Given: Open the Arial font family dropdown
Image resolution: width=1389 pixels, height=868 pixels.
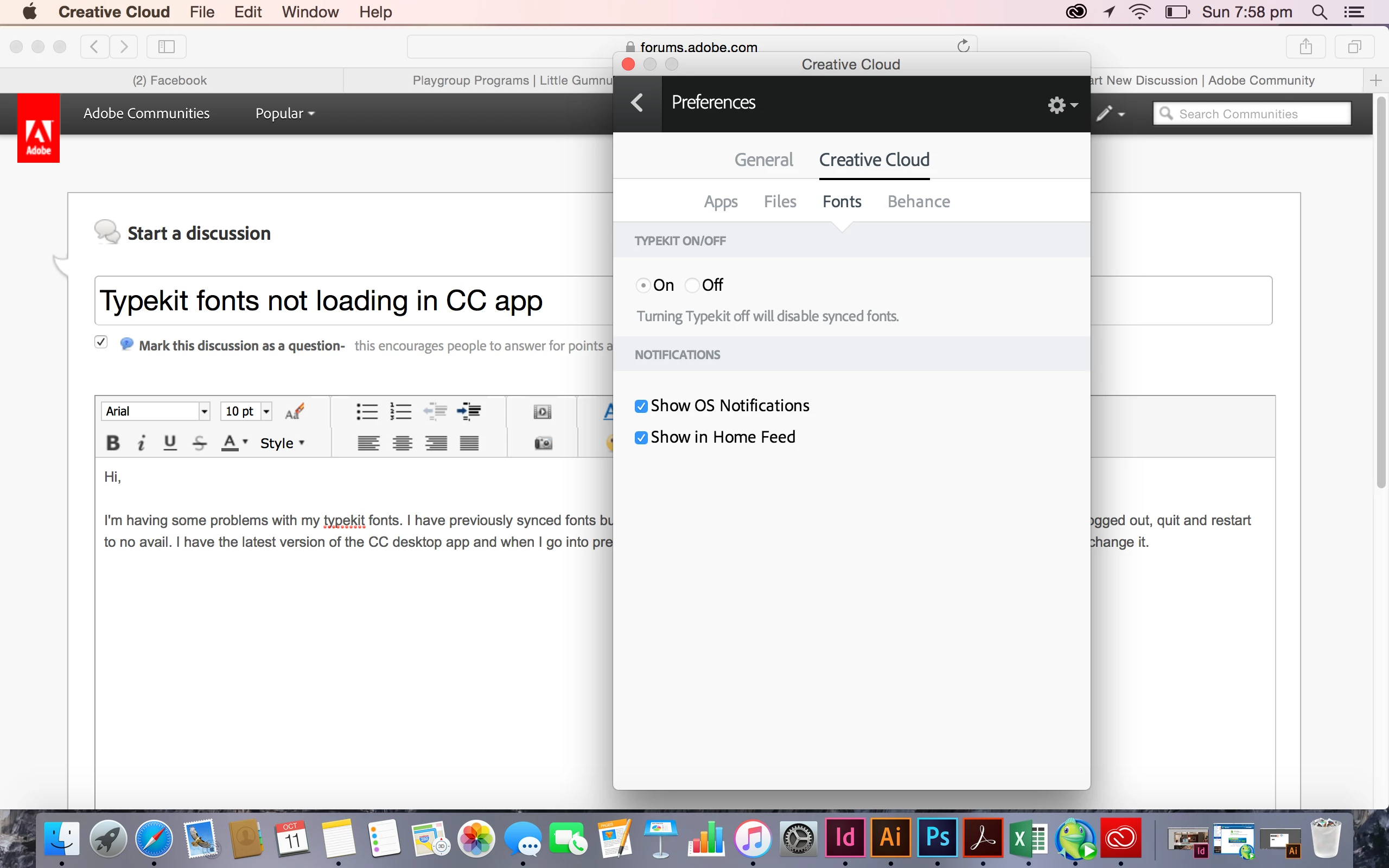Looking at the screenshot, I should tap(204, 411).
